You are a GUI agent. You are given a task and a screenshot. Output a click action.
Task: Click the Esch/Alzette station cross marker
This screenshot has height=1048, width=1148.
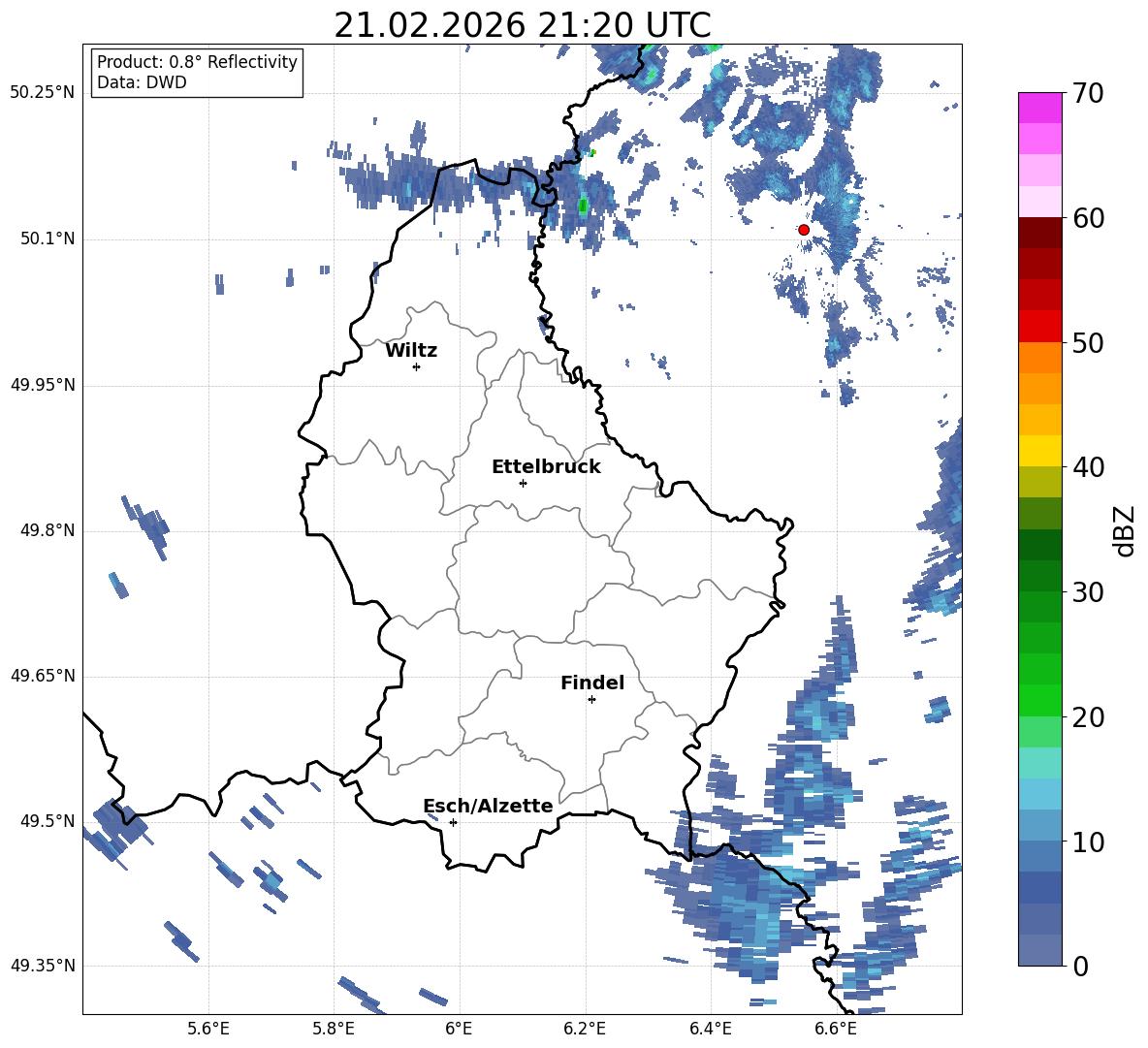[x=453, y=822]
